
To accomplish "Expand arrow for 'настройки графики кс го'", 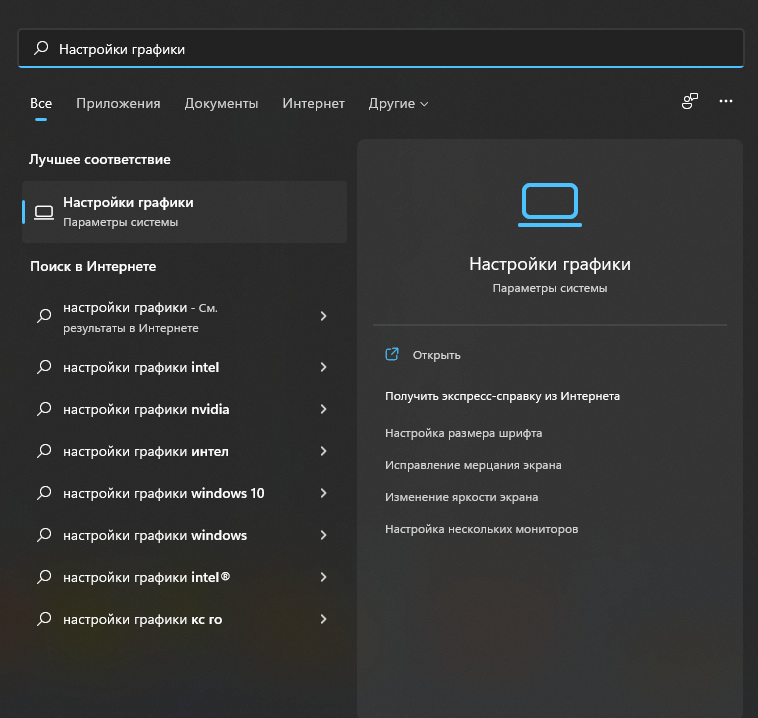I will [x=323, y=619].
